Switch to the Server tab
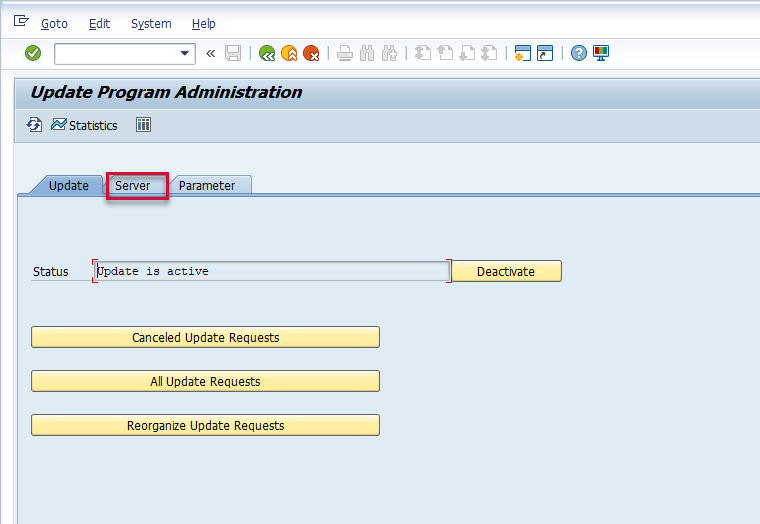 pos(133,186)
